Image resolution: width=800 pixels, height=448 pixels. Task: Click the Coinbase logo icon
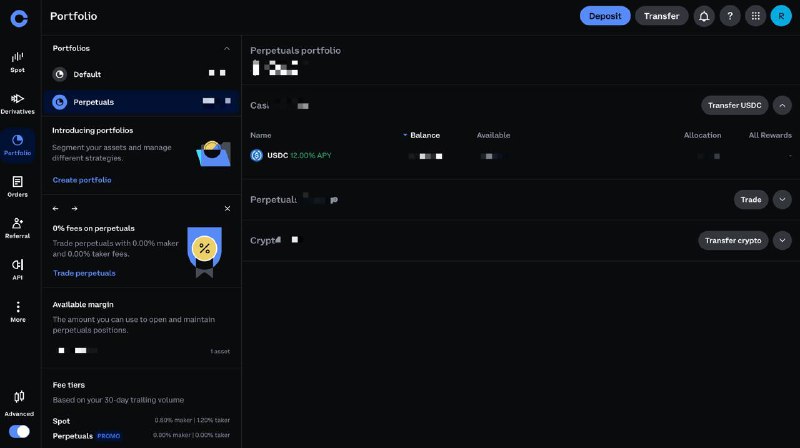coord(18,17)
